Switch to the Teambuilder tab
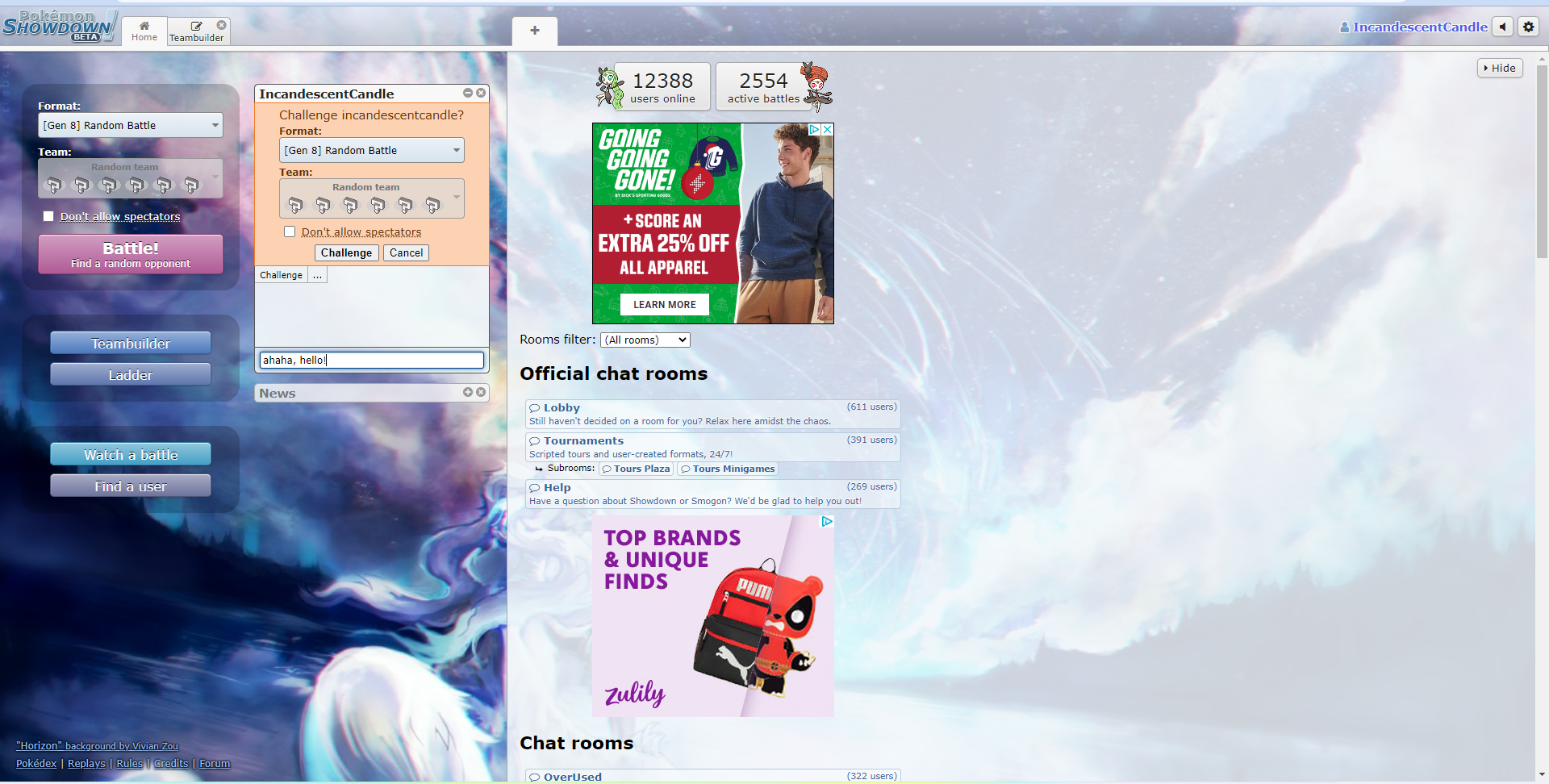1549x784 pixels. (196, 31)
